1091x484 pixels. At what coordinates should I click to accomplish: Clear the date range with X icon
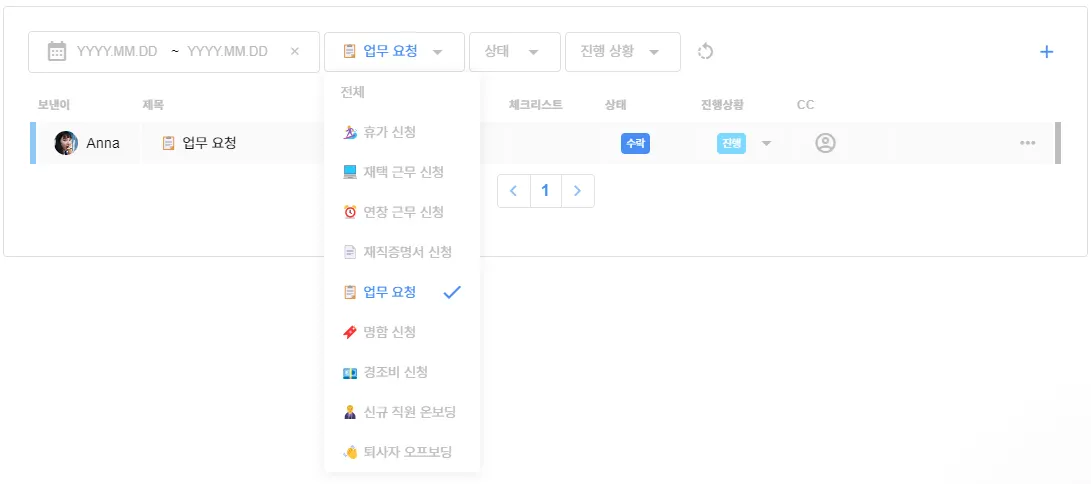coord(294,51)
